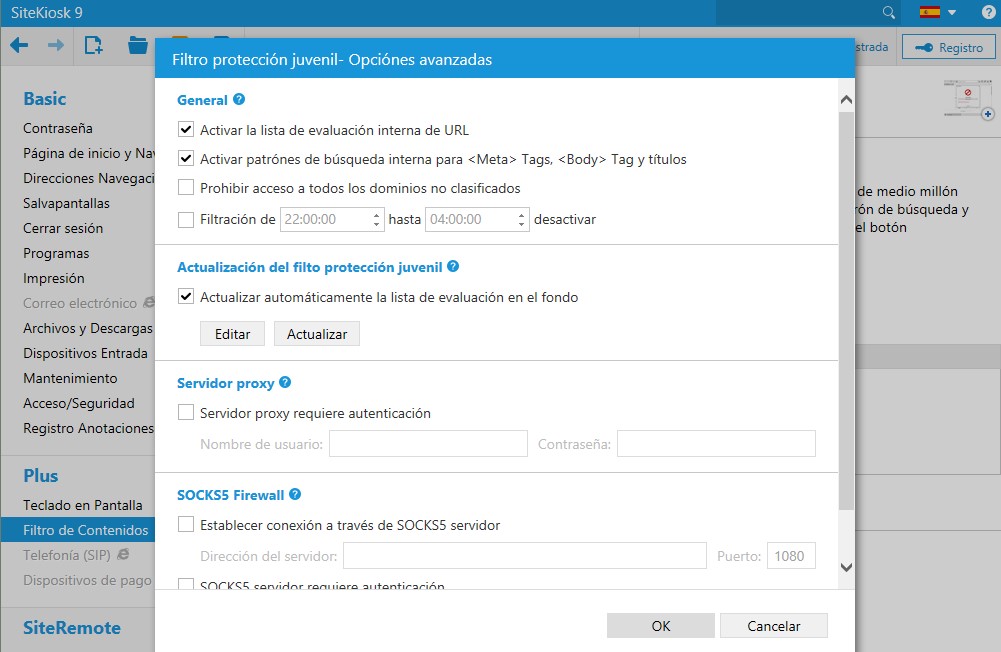
Task: Click help icon beside SOCKS5 Firewall heading
Action: click(x=295, y=495)
